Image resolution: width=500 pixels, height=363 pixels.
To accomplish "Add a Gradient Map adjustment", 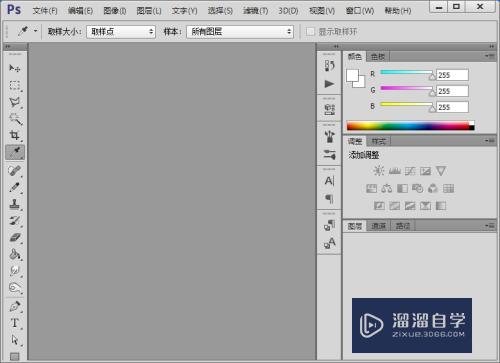I will tap(441, 206).
